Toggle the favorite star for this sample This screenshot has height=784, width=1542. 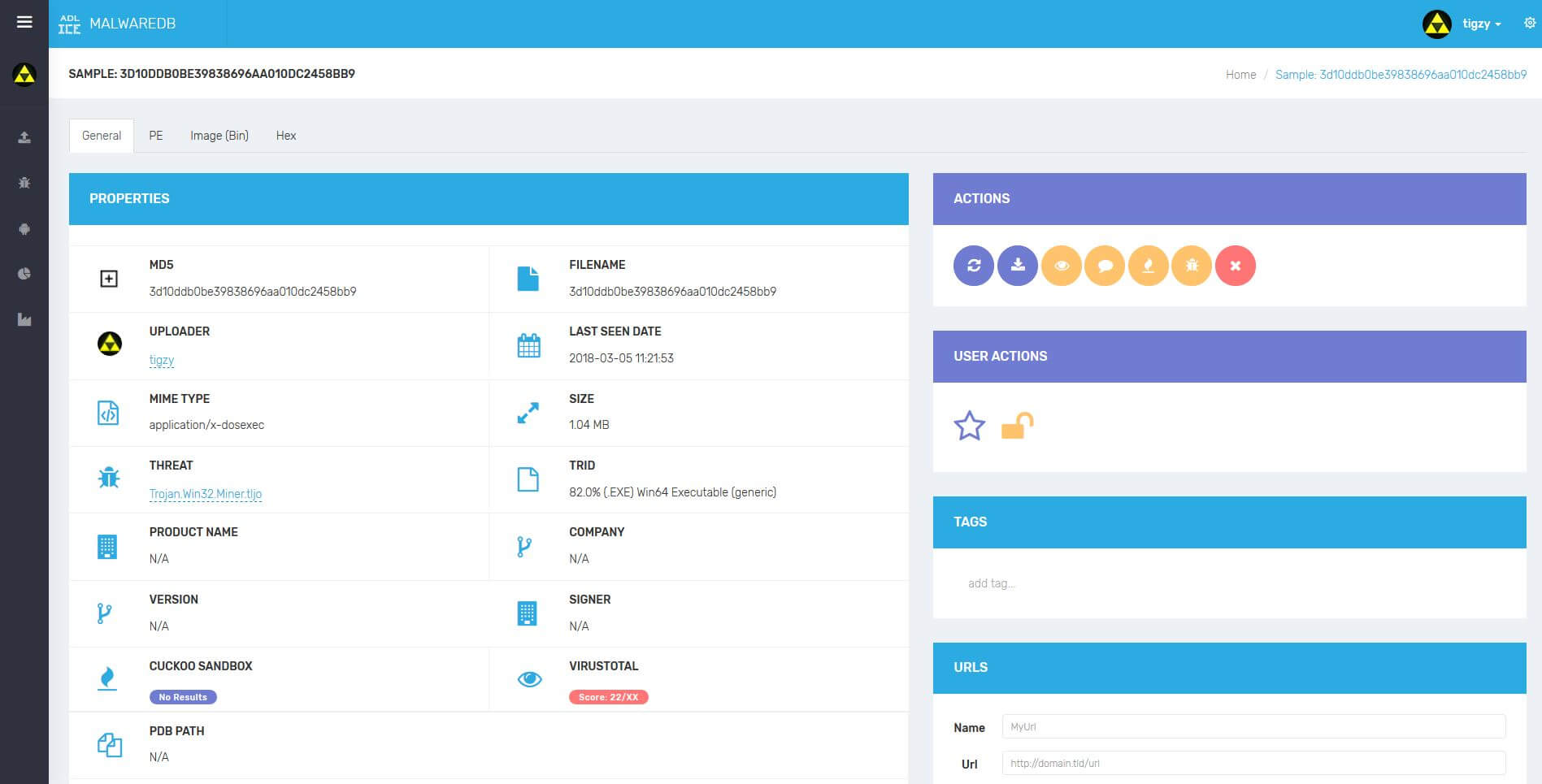969,426
